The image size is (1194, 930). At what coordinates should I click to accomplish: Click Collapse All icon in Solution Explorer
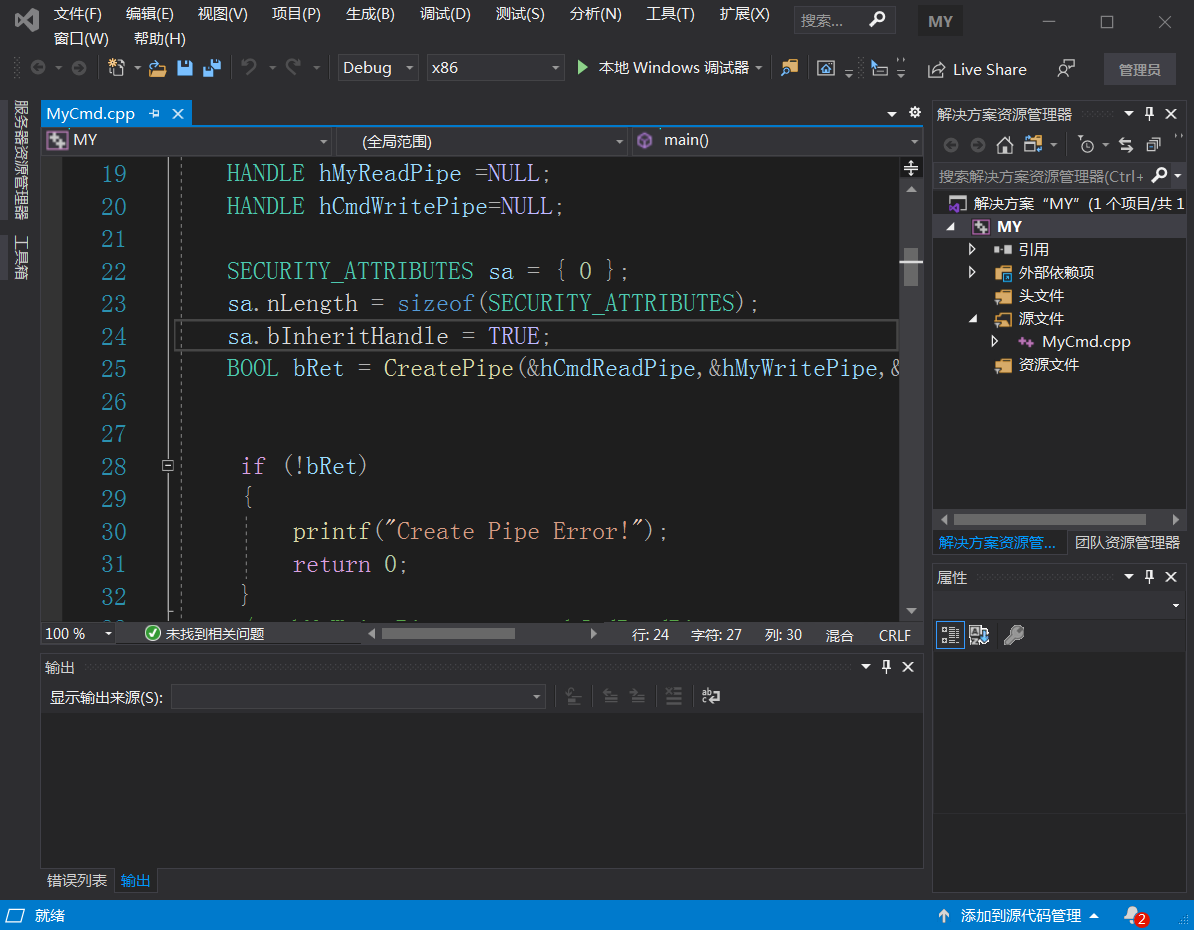tap(1154, 145)
